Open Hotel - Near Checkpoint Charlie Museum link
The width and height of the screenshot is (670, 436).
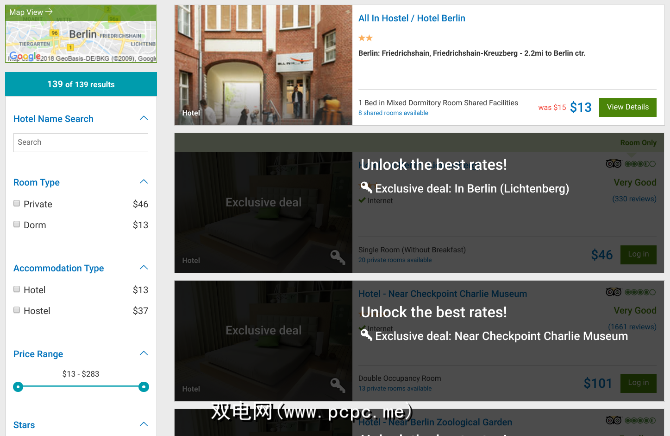pyautogui.click(x=442, y=294)
